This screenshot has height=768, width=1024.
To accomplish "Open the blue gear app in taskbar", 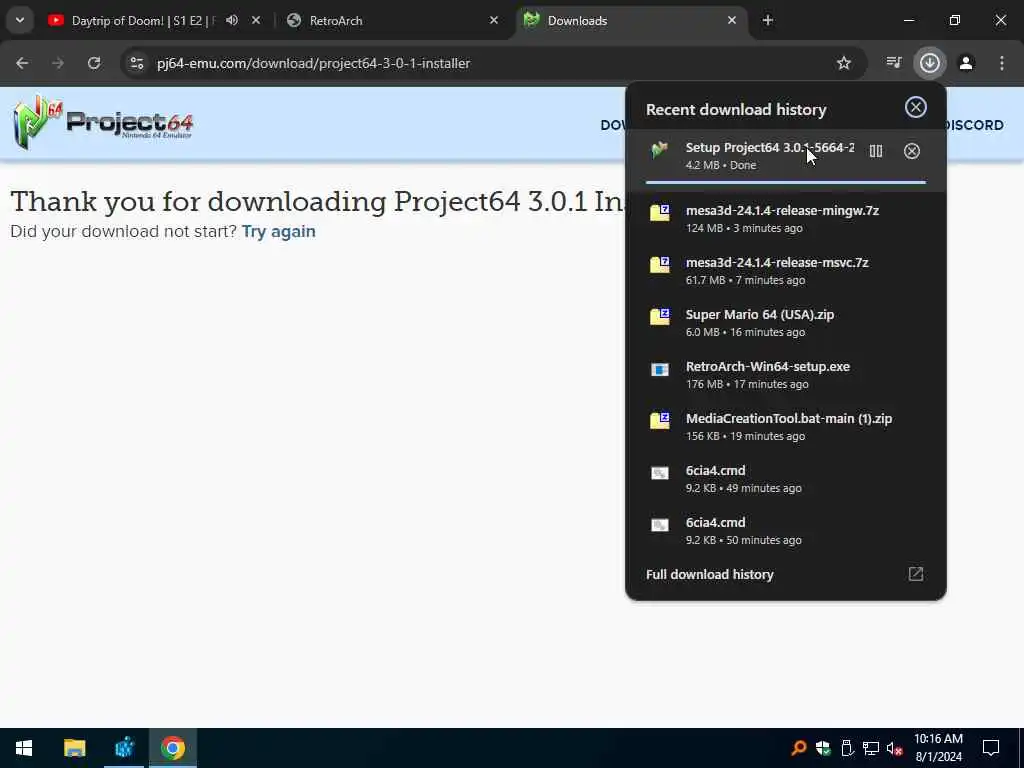I will 124,748.
